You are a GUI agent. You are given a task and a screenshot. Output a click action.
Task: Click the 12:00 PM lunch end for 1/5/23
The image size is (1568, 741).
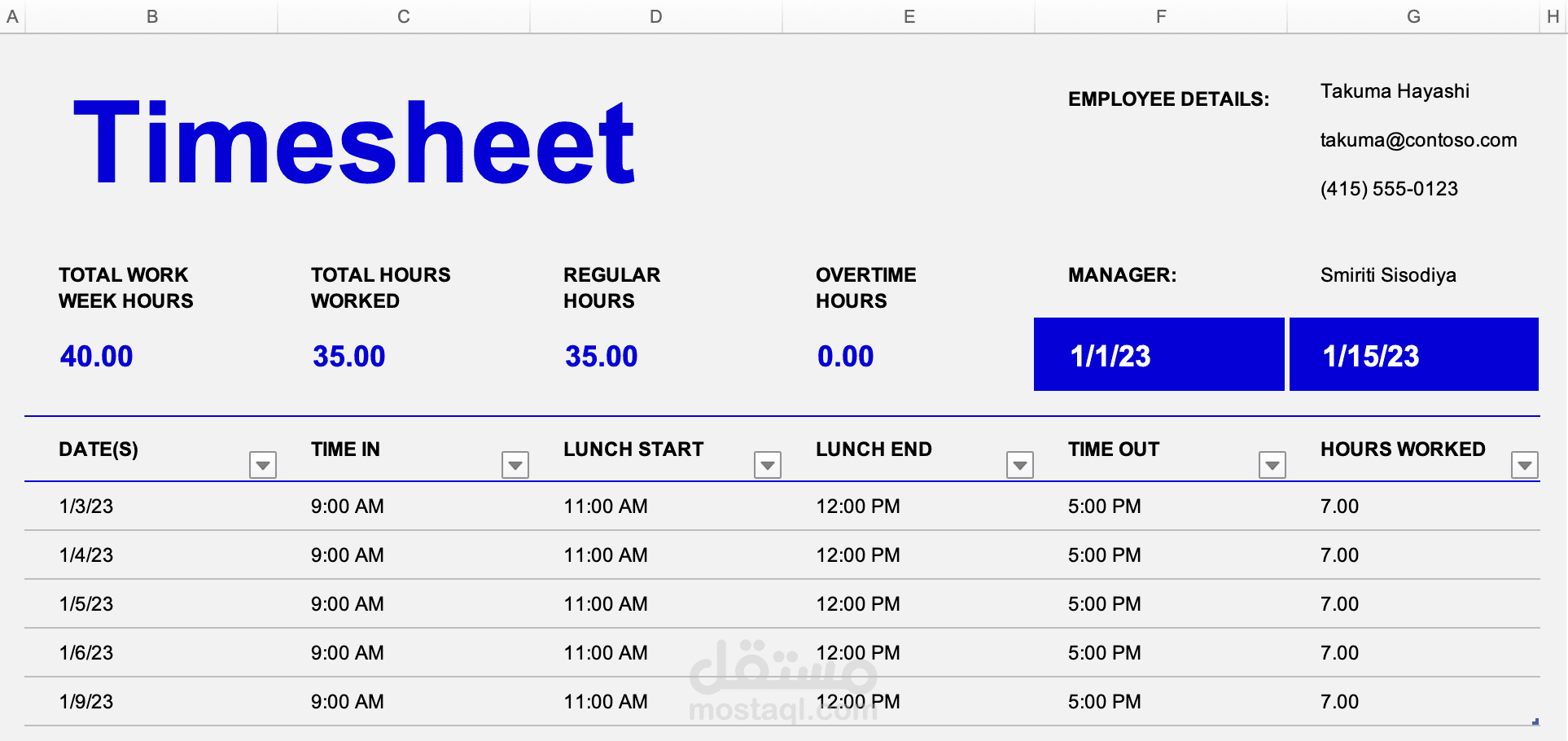click(x=858, y=604)
